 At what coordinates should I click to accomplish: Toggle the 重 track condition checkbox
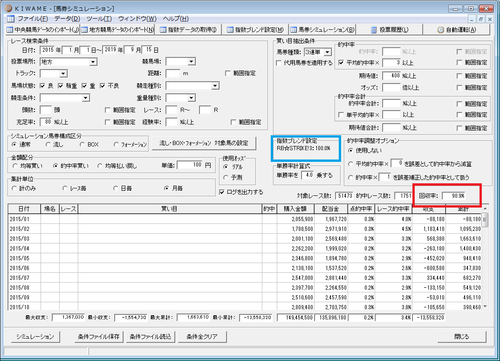pyautogui.click(x=84, y=86)
